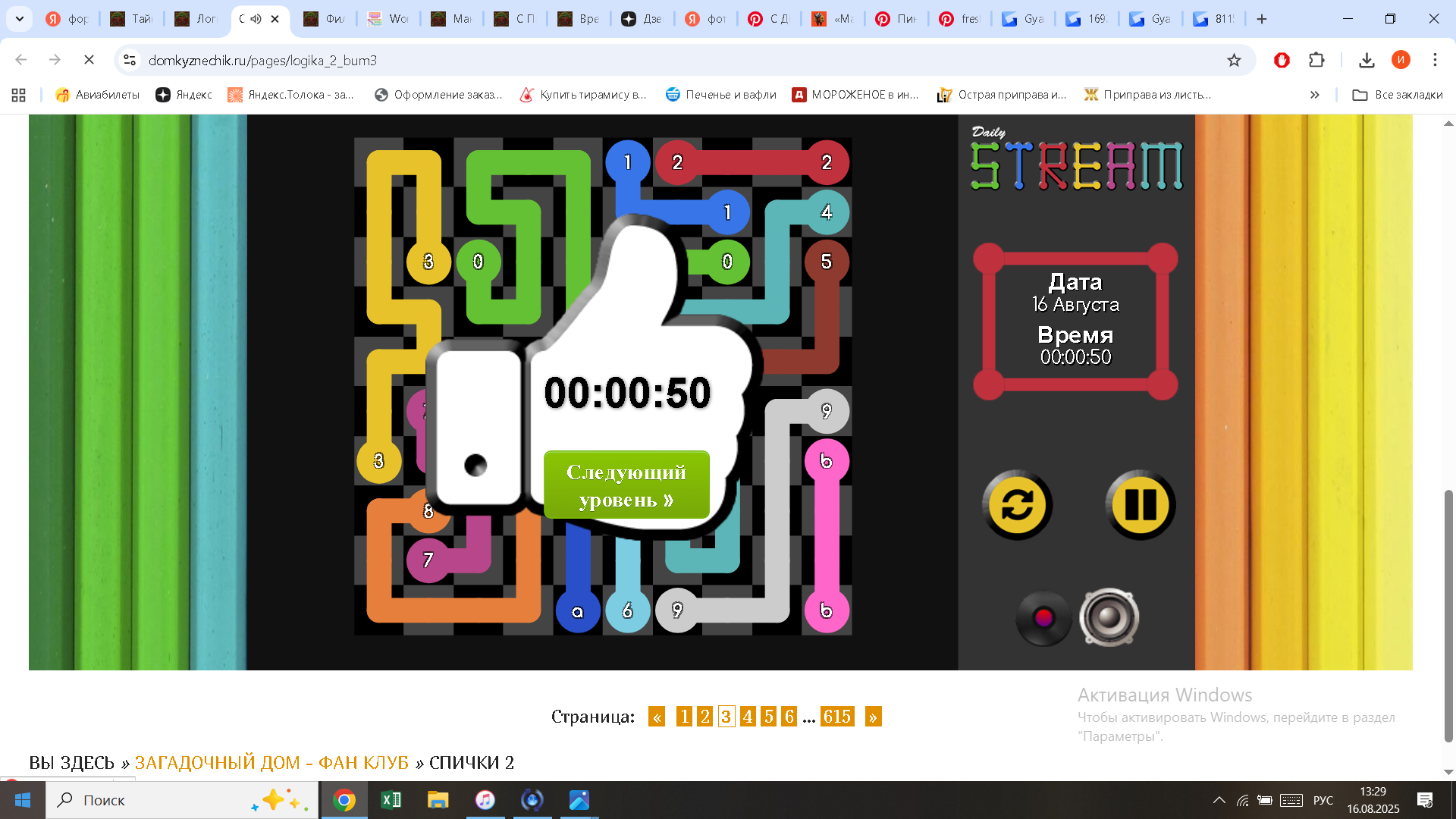
Task: Switch to the 'С Д' Pinterest tab
Action: coord(769,19)
